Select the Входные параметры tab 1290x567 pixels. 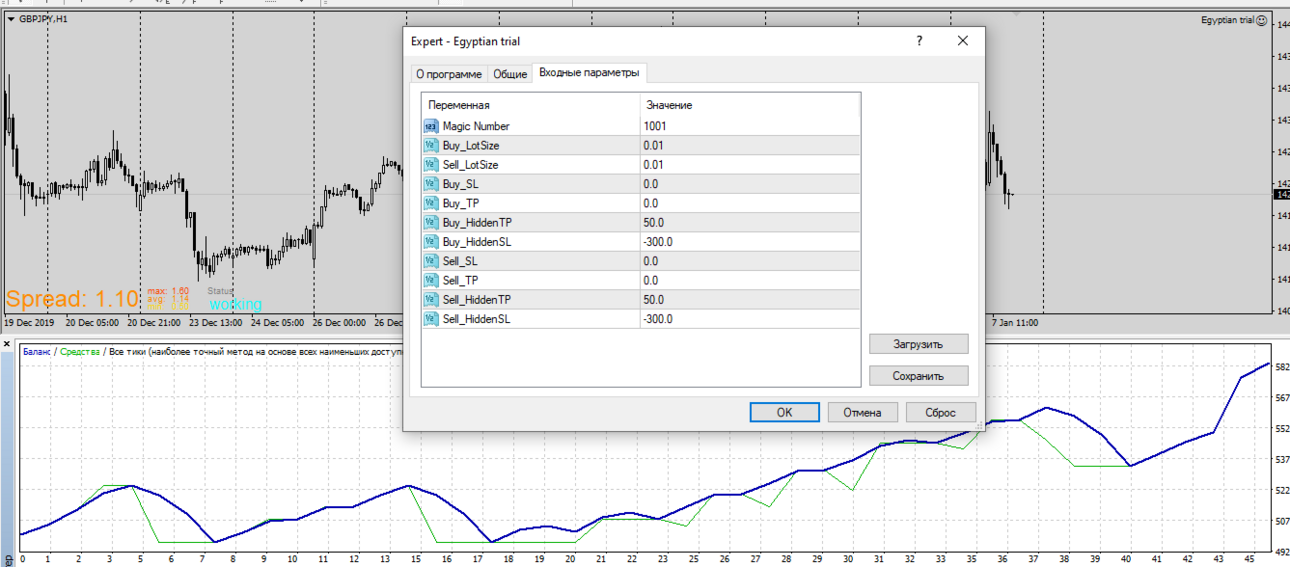click(x=589, y=72)
